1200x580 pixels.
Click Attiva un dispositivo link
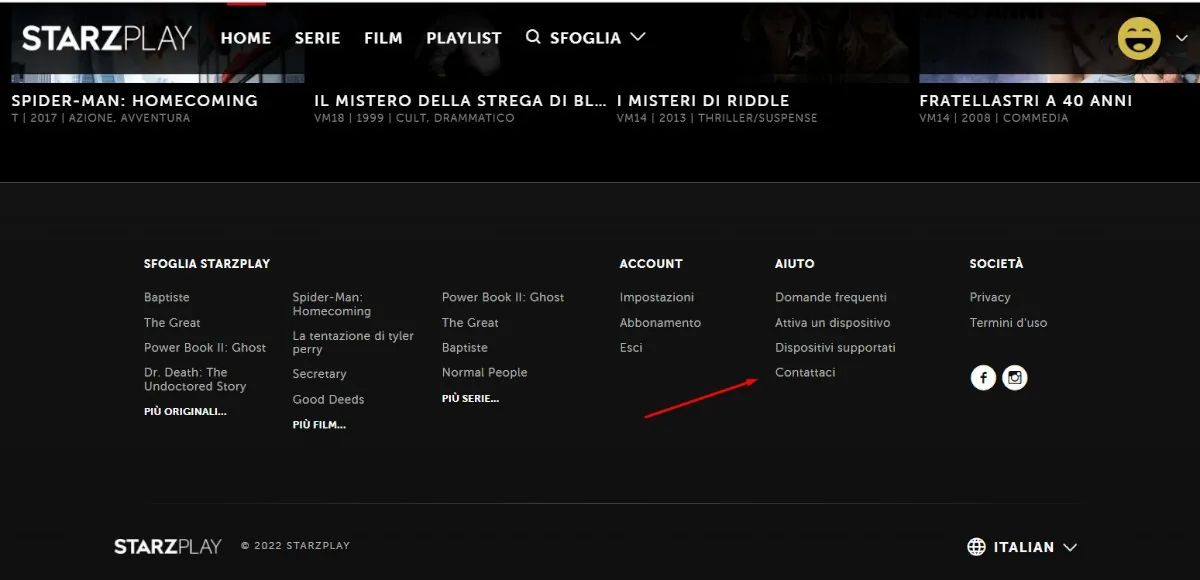tap(832, 323)
